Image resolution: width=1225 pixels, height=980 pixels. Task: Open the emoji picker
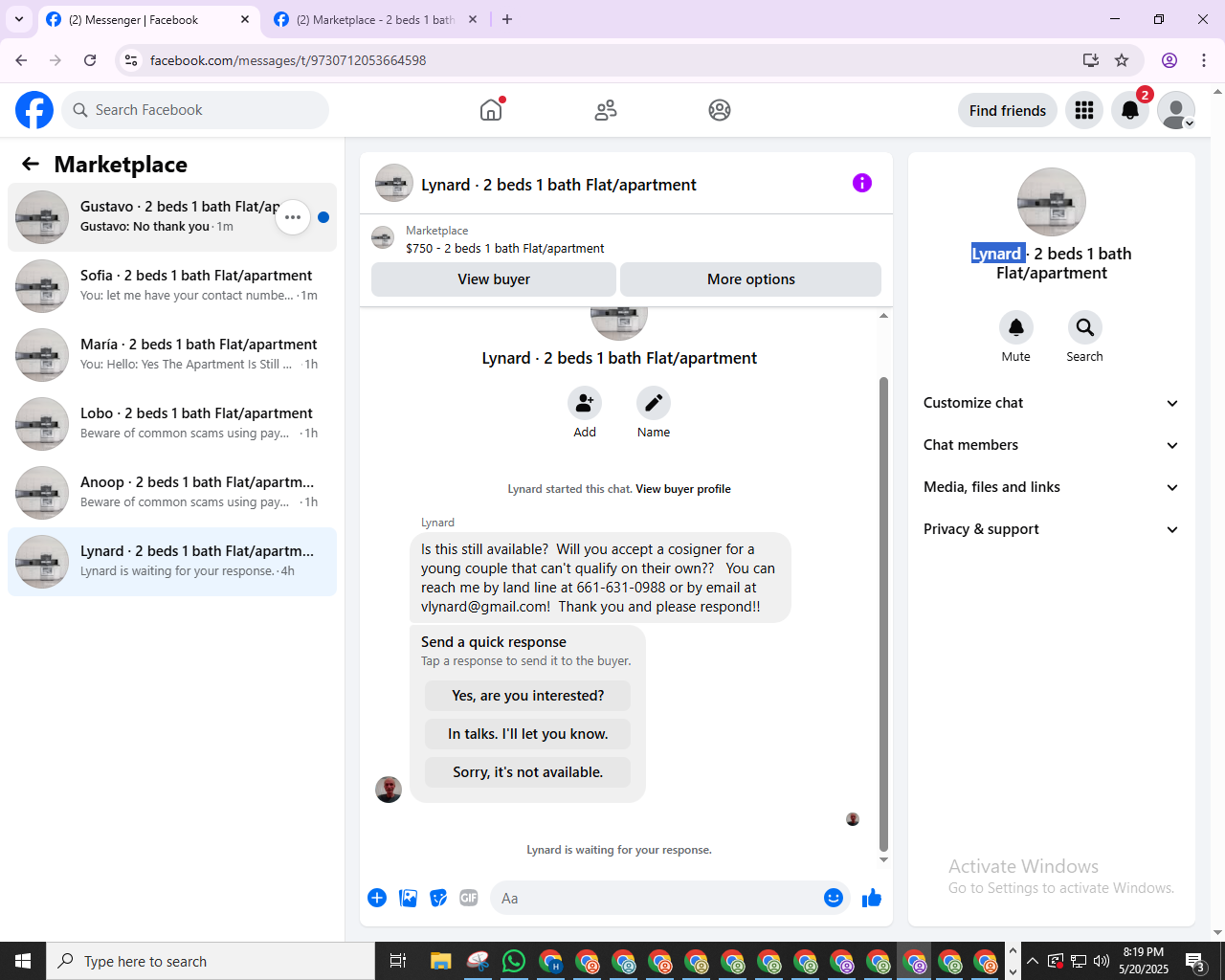834,898
